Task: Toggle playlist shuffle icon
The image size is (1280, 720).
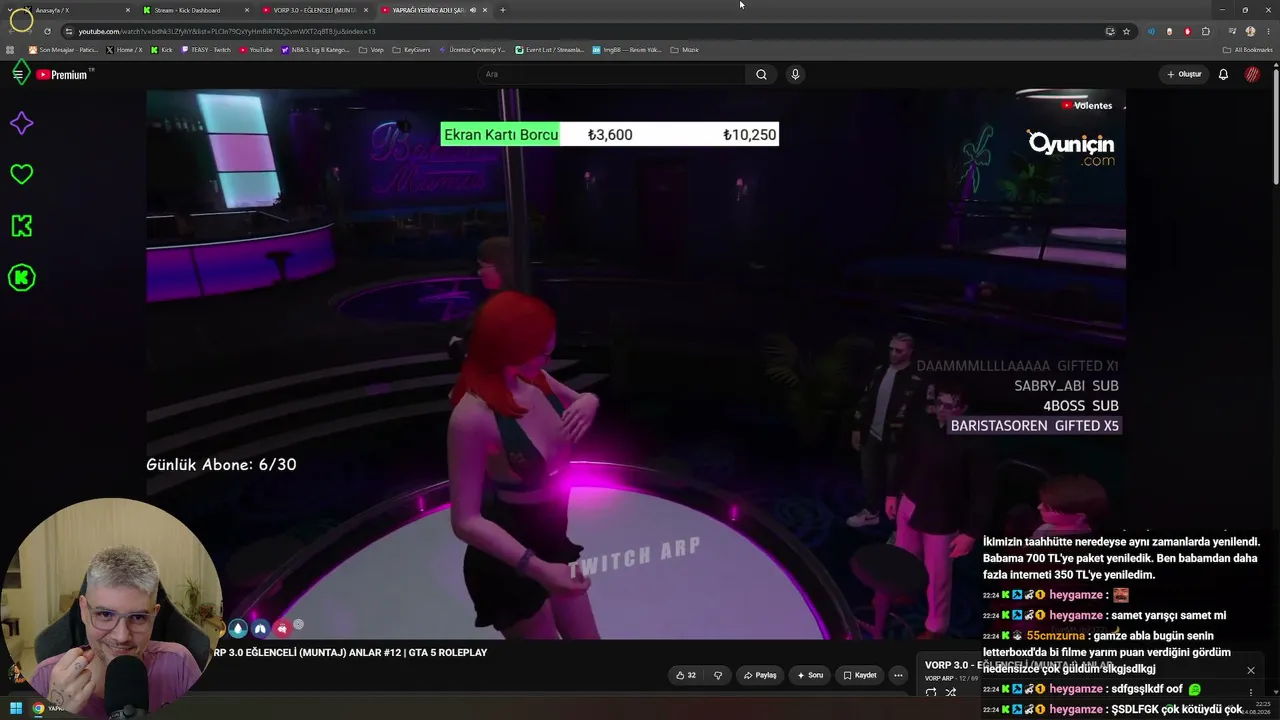Action: tap(951, 692)
